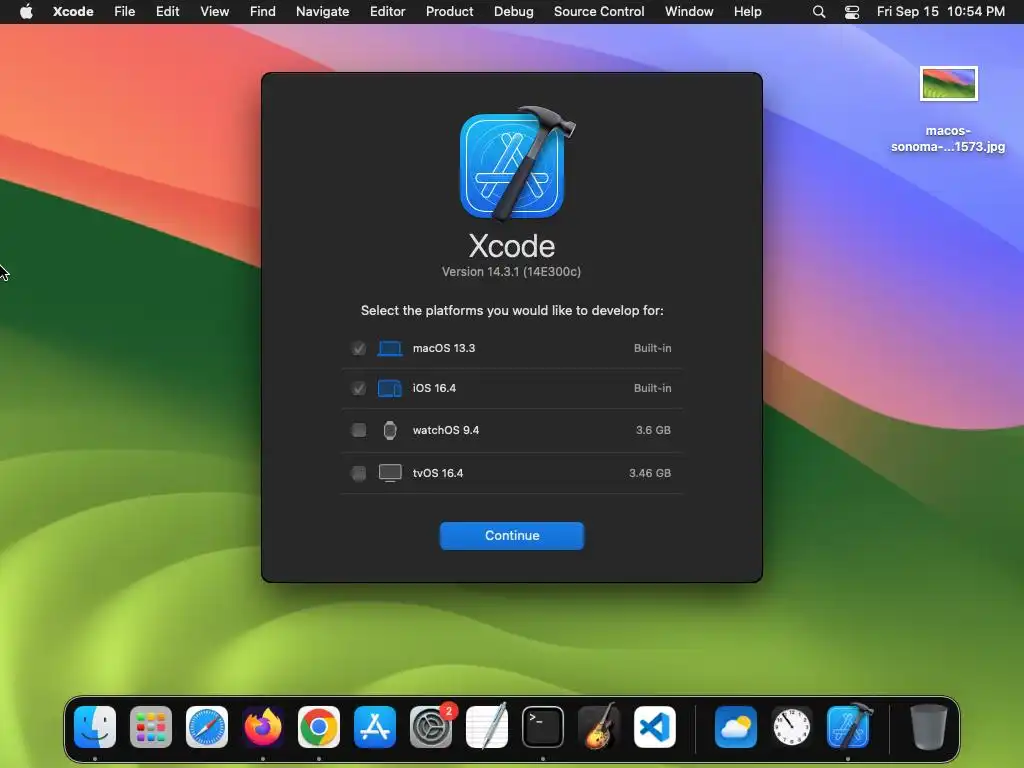Image resolution: width=1024 pixels, height=768 pixels.
Task: Open Visual Studio Code from the Dock
Action: tap(655, 727)
